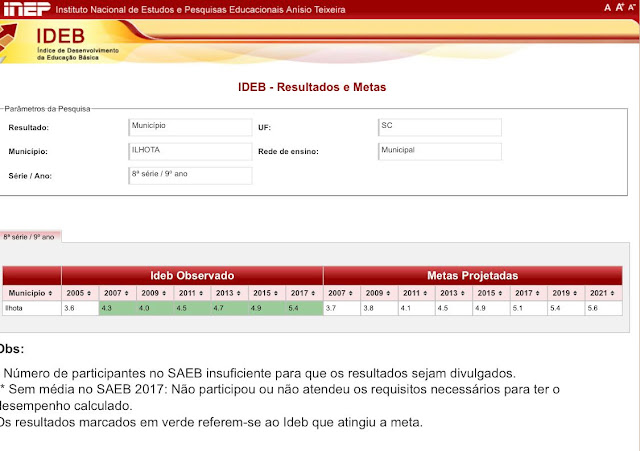This screenshot has width=640, height=451.
Task: Click the Metas Projetadas header
Action: 473,275
